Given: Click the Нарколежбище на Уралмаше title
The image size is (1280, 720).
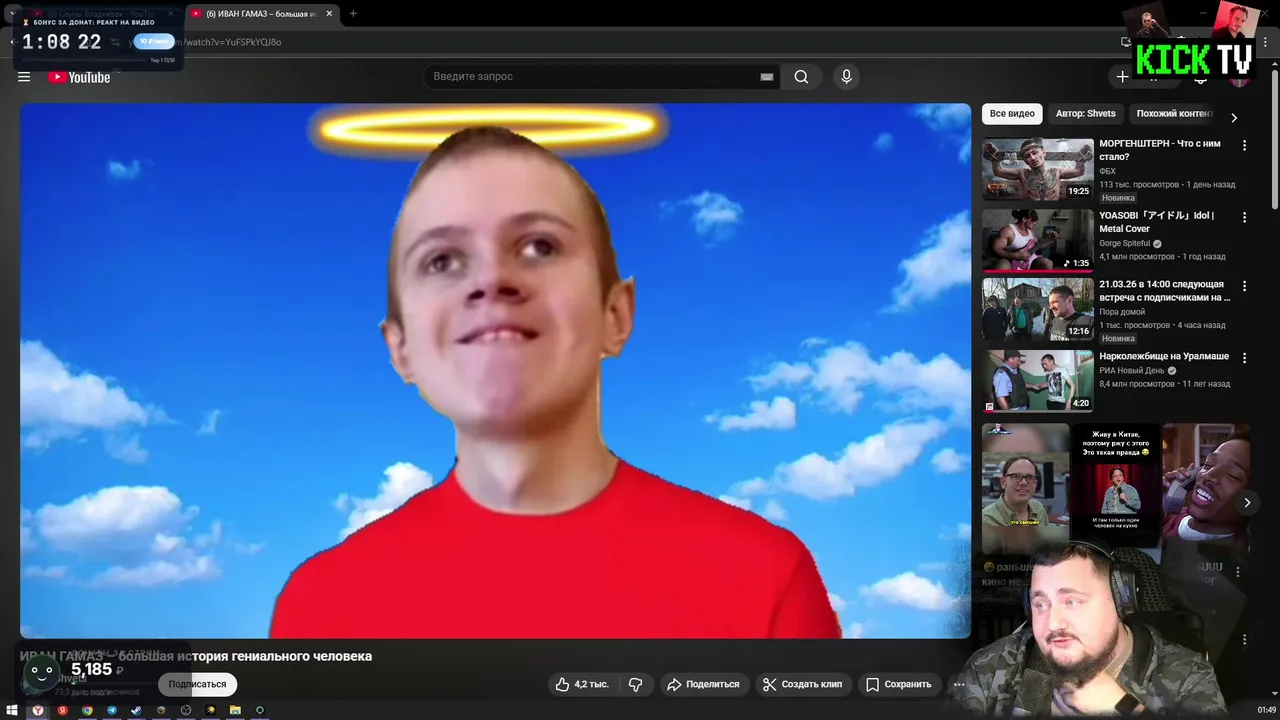Looking at the screenshot, I should click(1165, 356).
